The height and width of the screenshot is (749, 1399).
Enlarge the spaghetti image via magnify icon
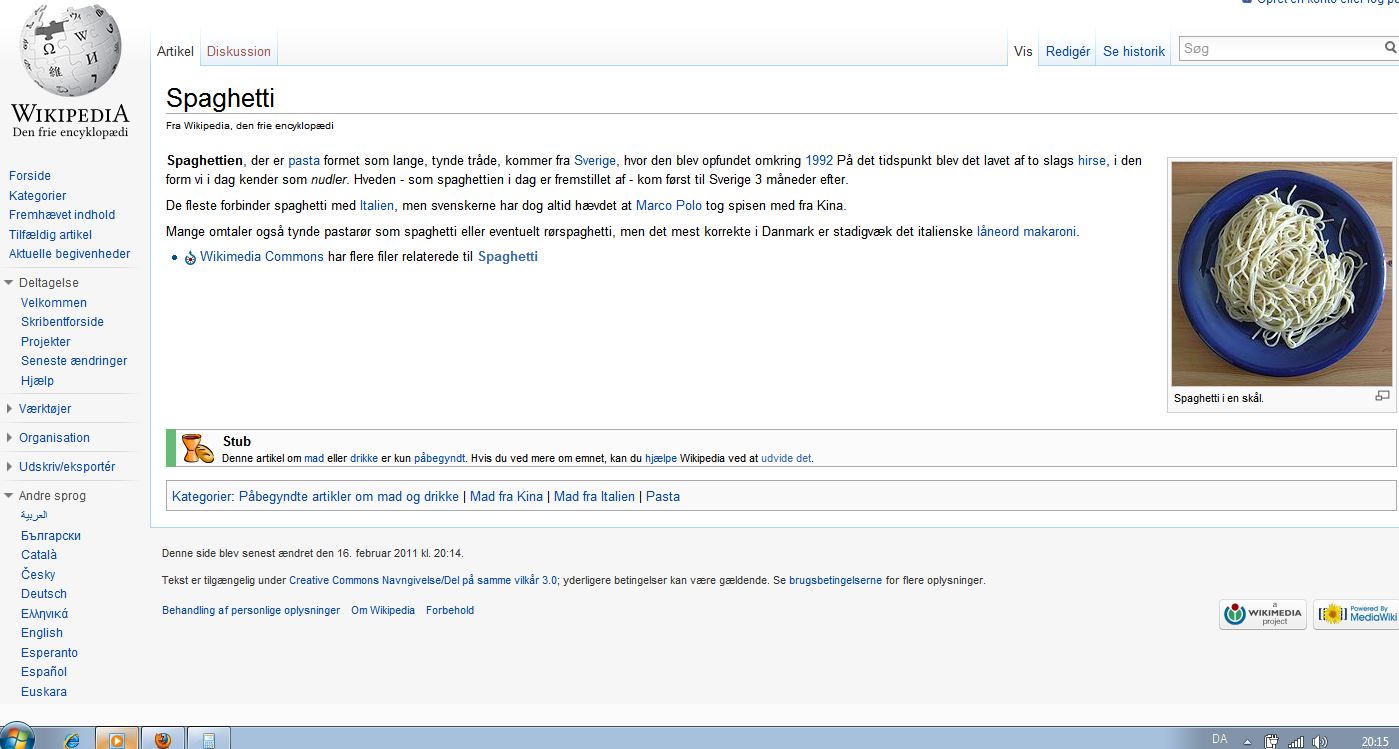1382,396
